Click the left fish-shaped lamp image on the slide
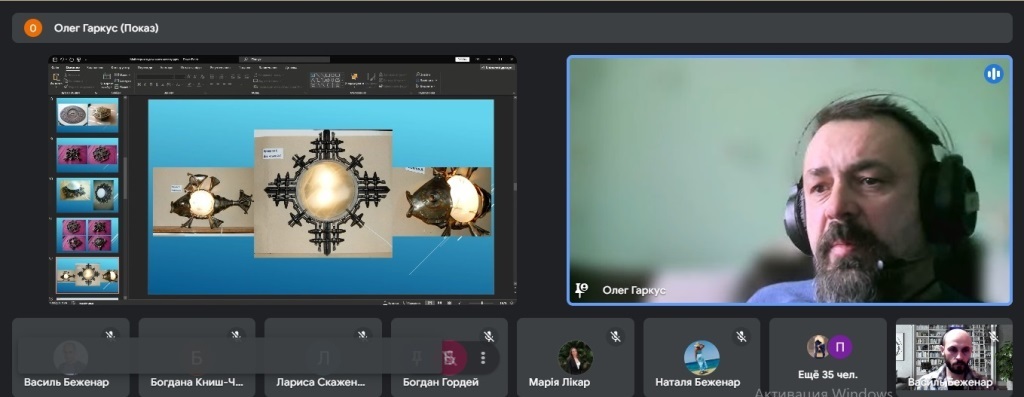This screenshot has width=1024, height=397. (x=203, y=201)
